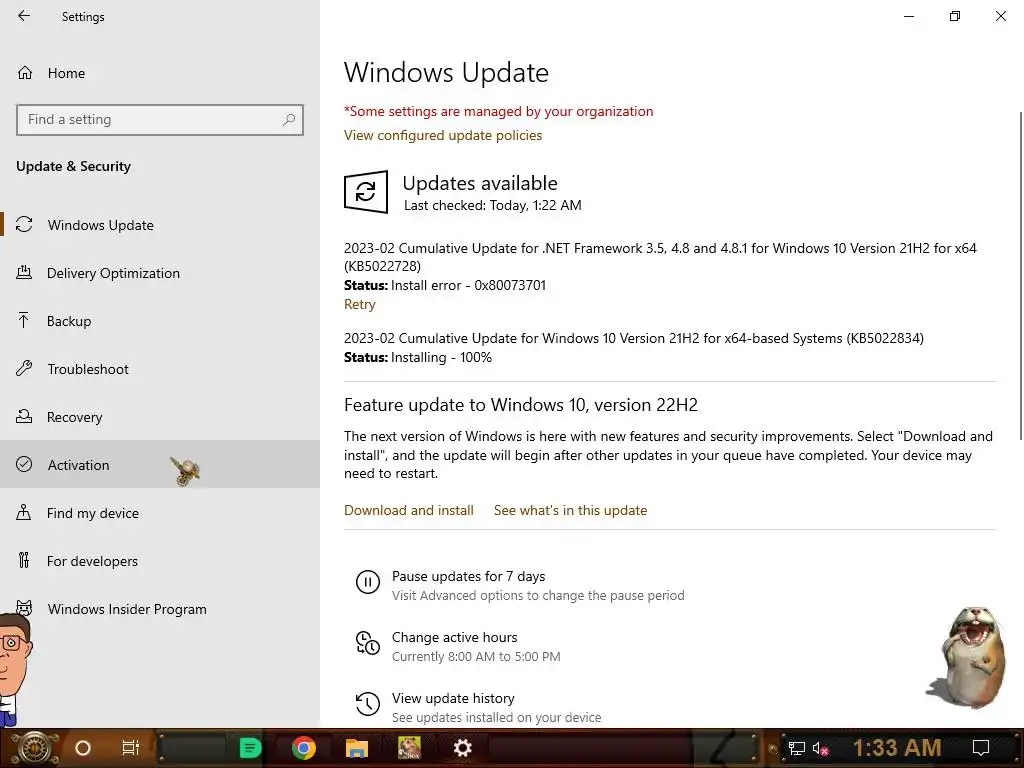This screenshot has height=768, width=1024.
Task: Click the Last checked: Today, 1:22 AM text
Action: coord(492,205)
